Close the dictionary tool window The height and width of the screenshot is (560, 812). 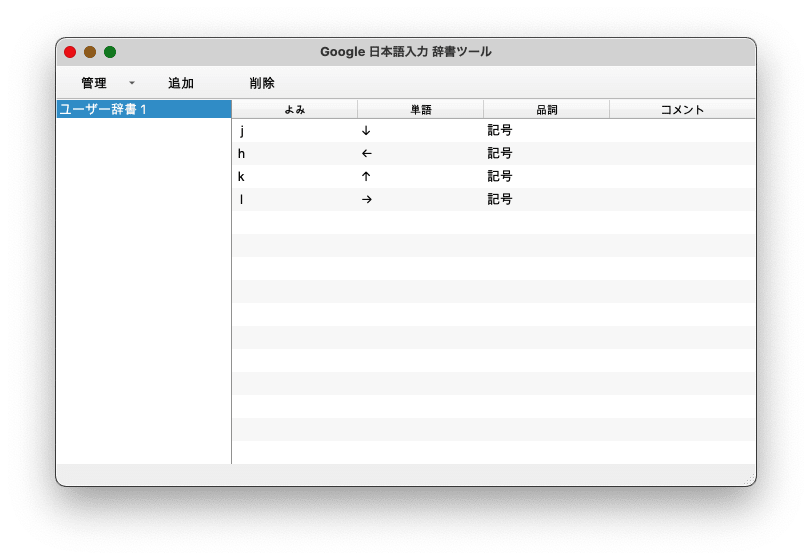click(70, 52)
